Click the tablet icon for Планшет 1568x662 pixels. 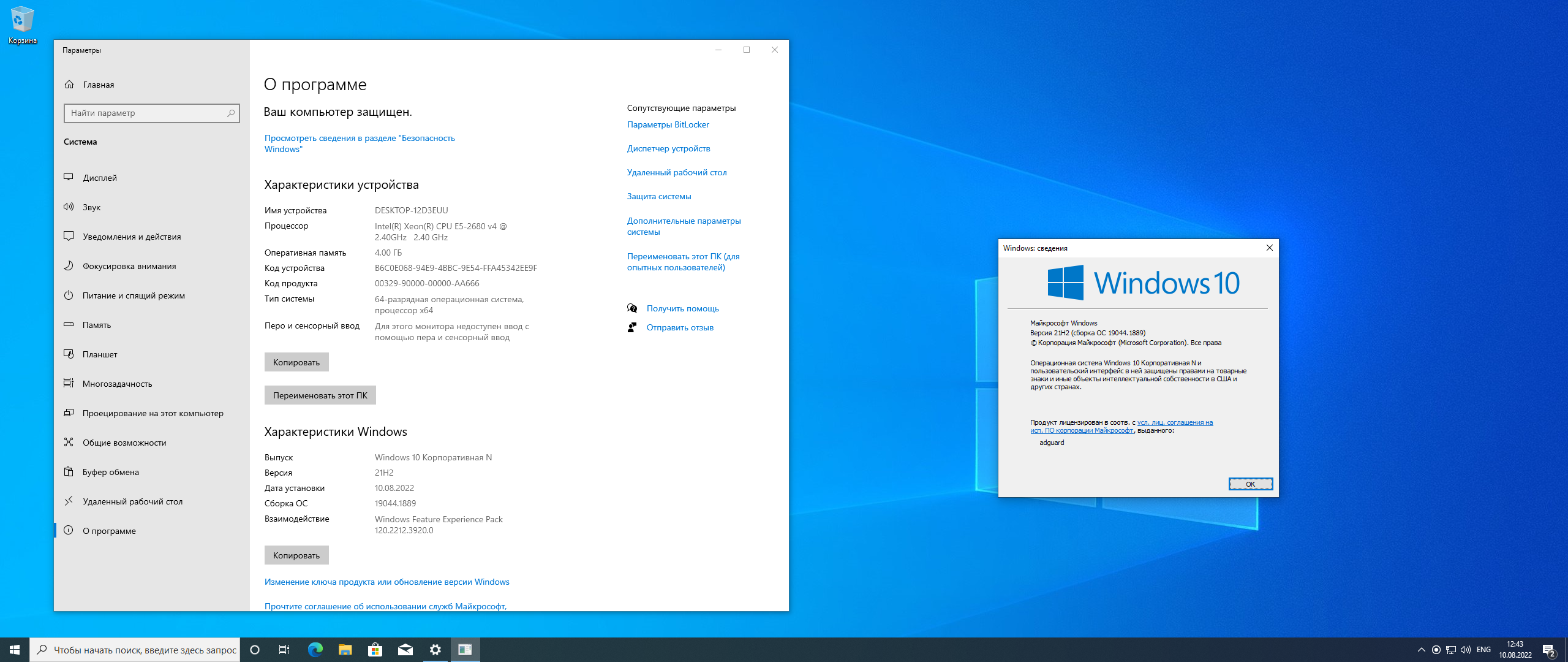coord(69,354)
